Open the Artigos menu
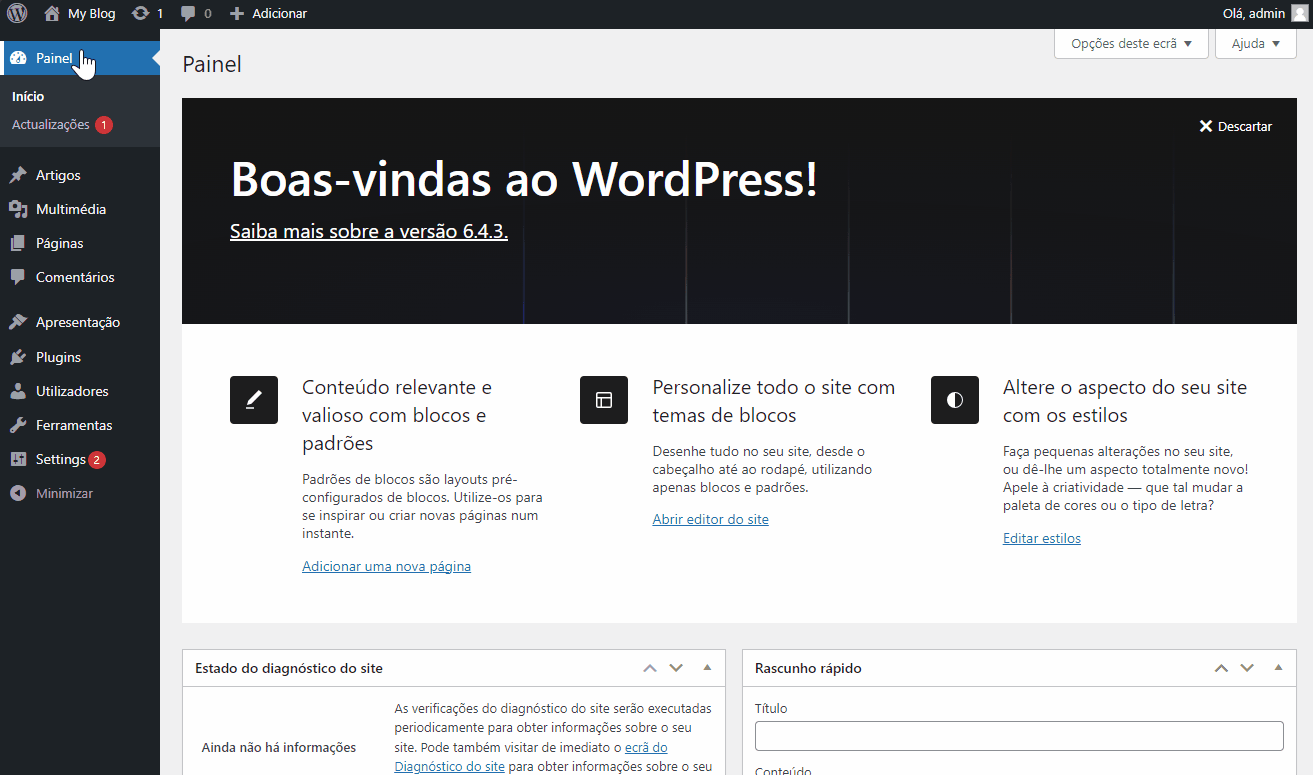The height and width of the screenshot is (775, 1313). click(58, 175)
